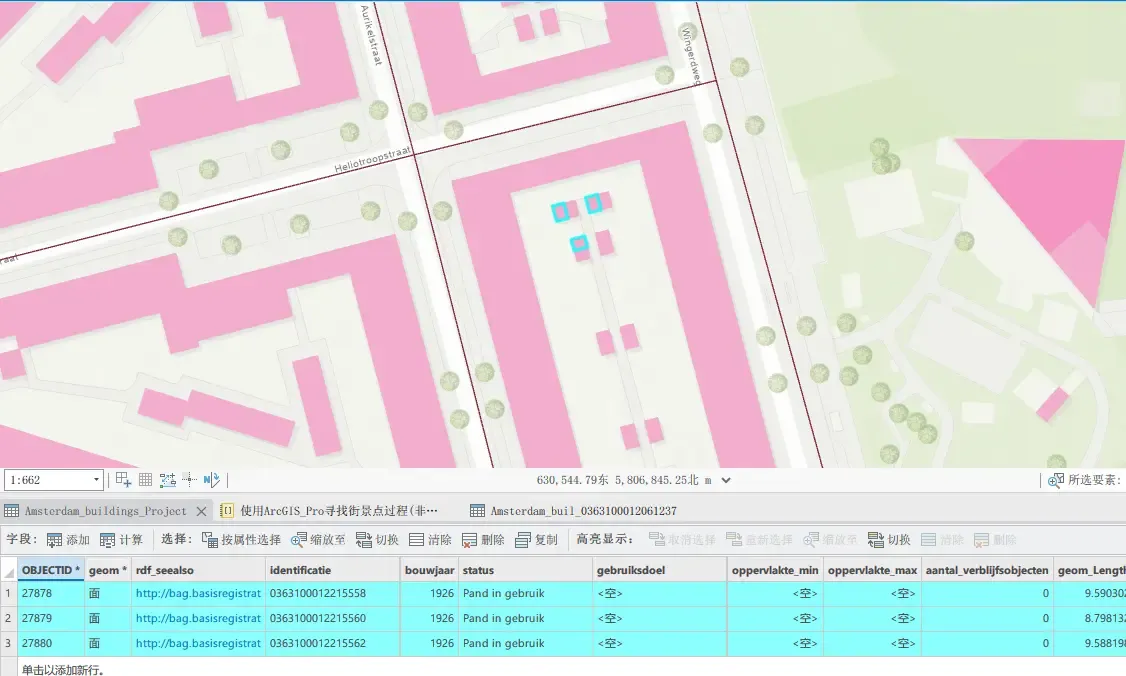Click the fixed zoom in grid icon
The image size is (1126, 676).
coord(124,480)
